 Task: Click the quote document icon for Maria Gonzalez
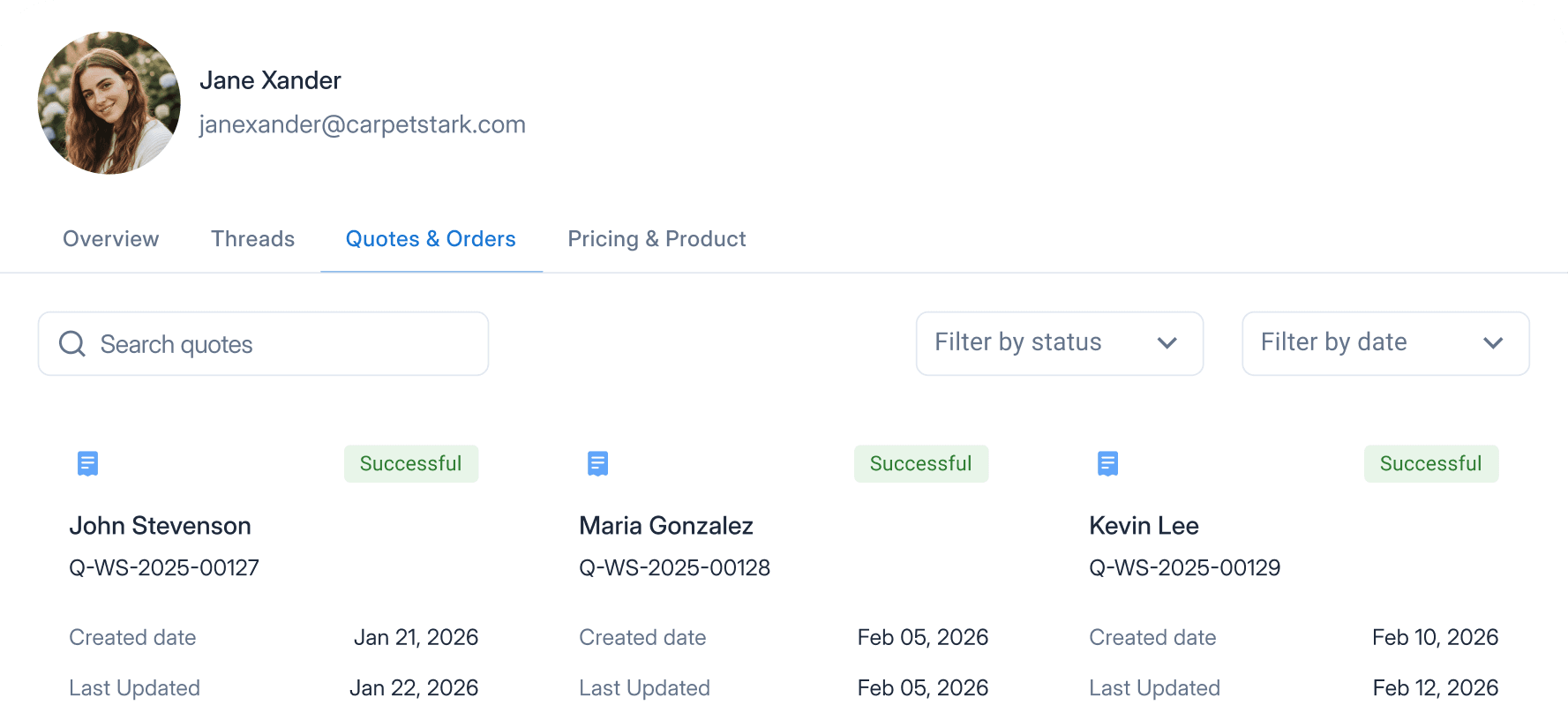click(x=597, y=463)
